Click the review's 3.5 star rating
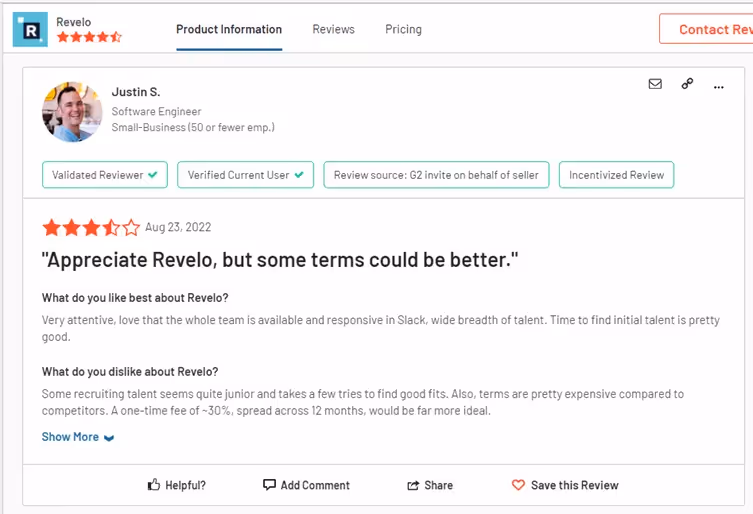This screenshot has height=514, width=753. (x=91, y=227)
